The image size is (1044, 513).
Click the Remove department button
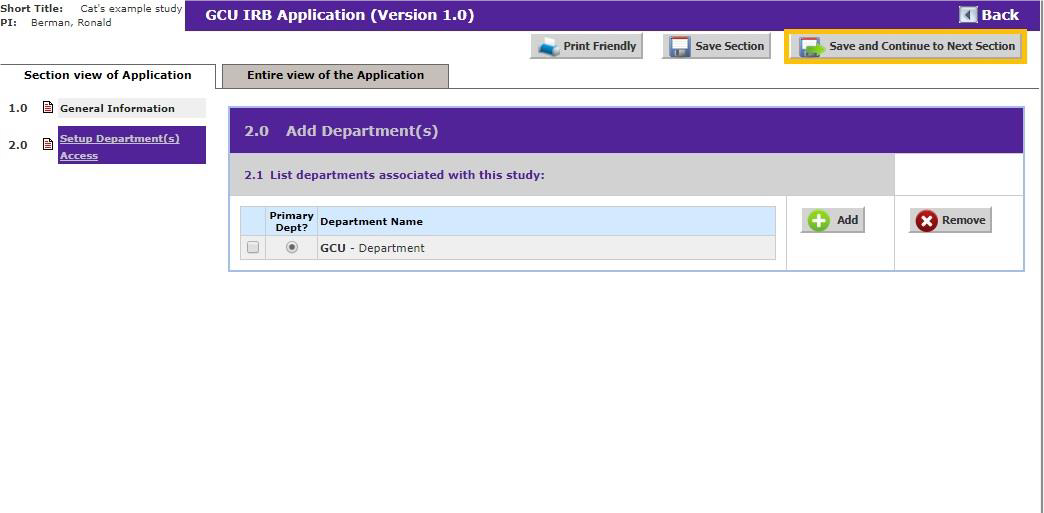click(950, 220)
